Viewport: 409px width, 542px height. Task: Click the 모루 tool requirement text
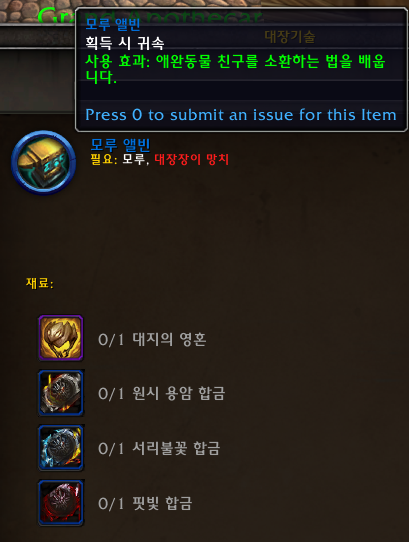pos(135,159)
